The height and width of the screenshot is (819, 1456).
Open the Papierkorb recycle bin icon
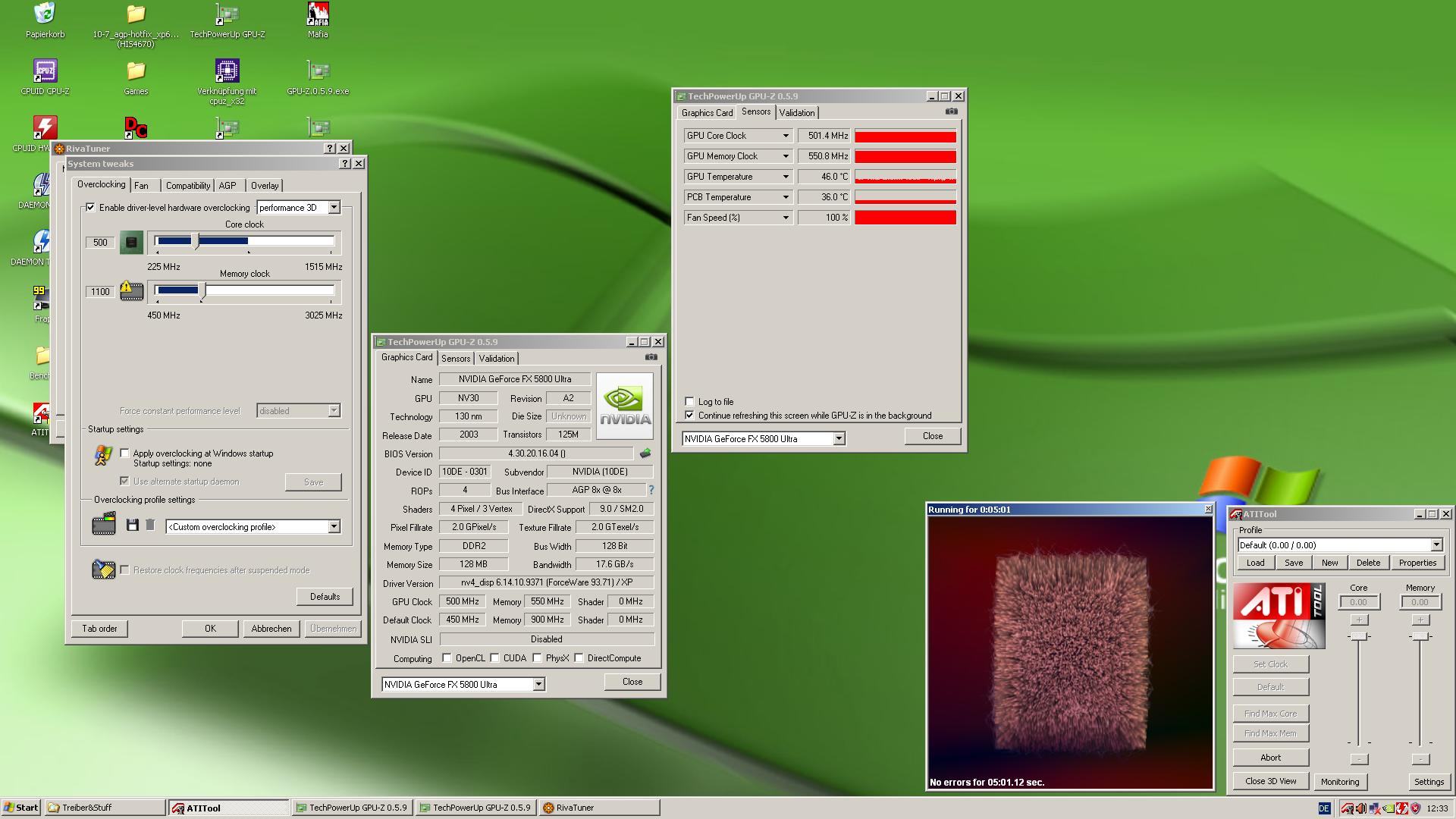pos(45,15)
